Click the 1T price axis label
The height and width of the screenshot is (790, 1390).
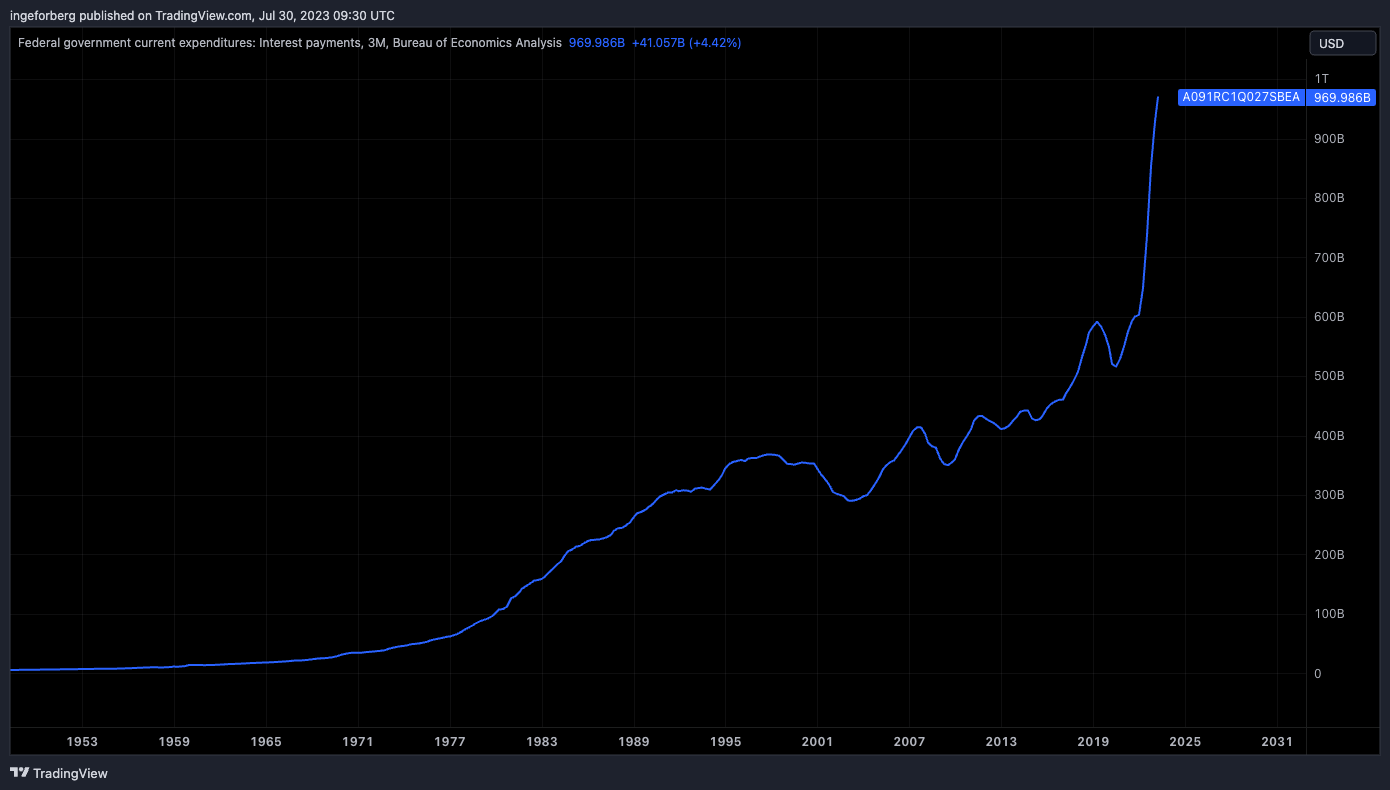click(1322, 79)
